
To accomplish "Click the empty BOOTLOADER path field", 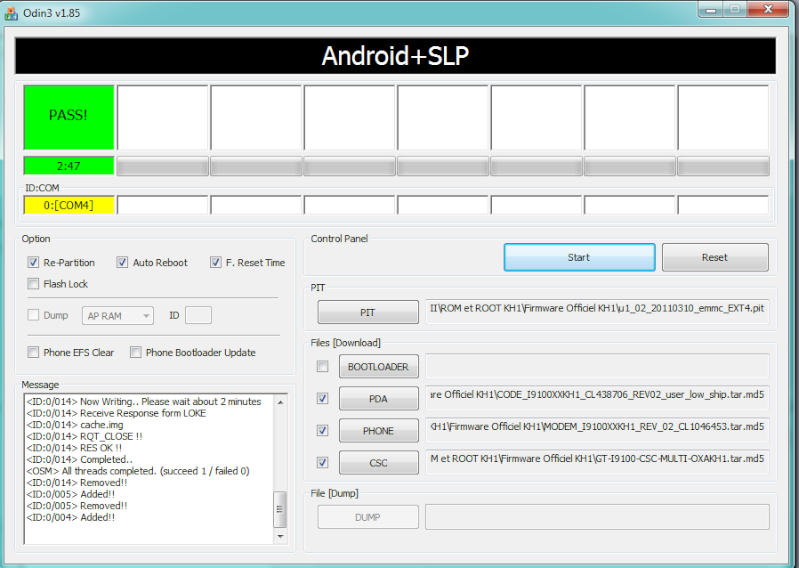I will (x=597, y=366).
